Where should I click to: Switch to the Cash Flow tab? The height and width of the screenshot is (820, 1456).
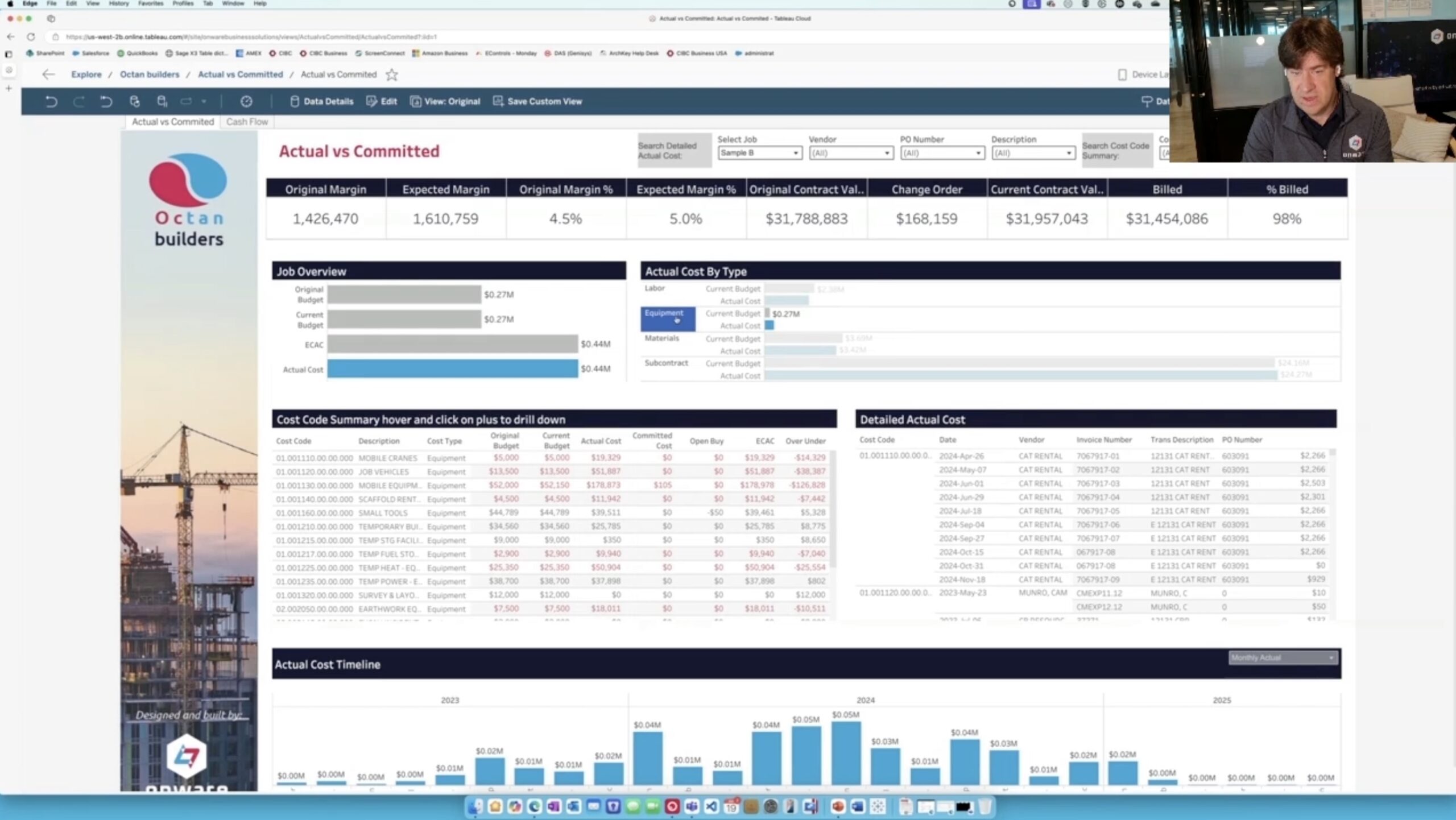point(247,122)
